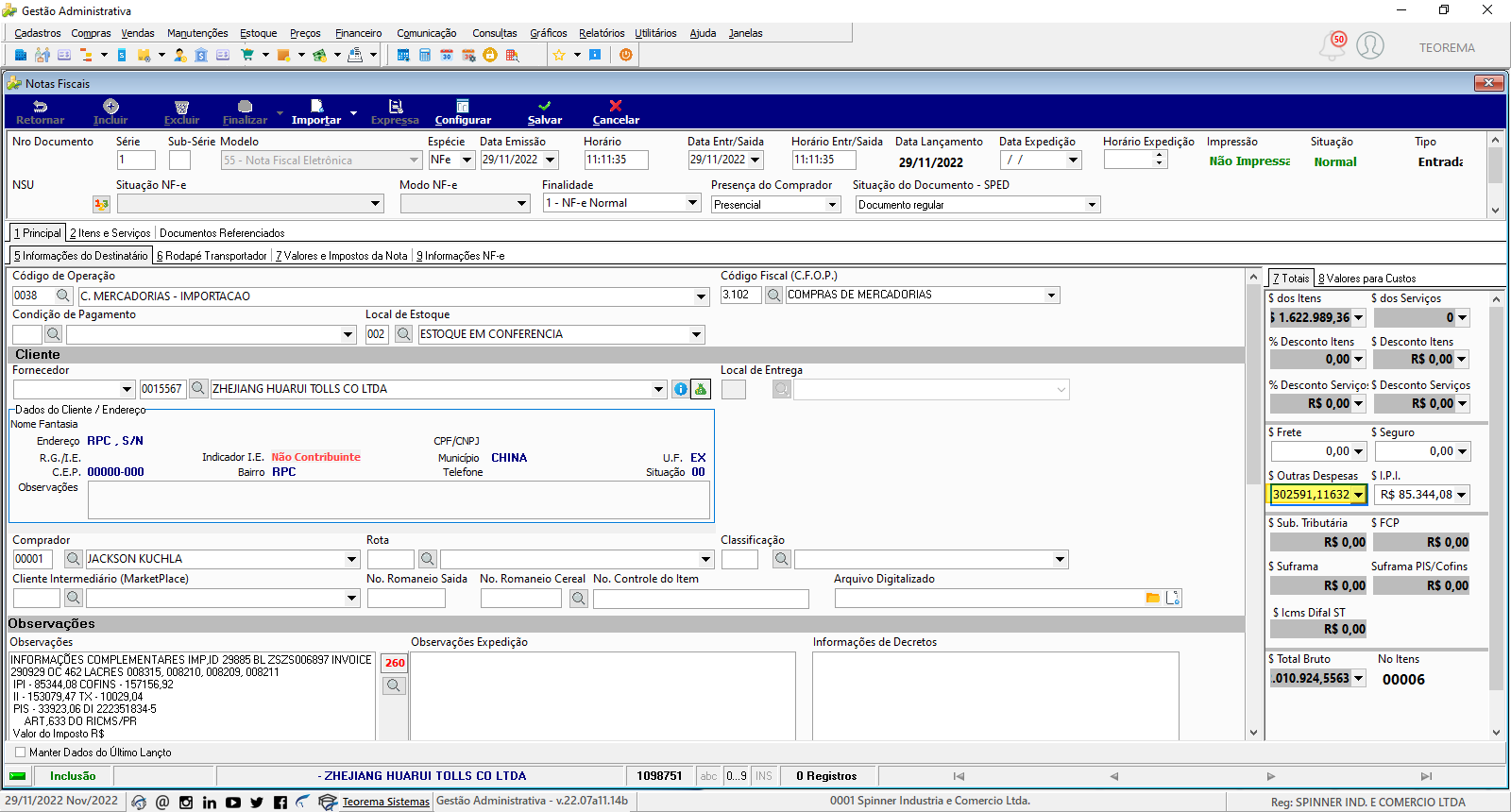Click the Expressa note icon

point(396,106)
